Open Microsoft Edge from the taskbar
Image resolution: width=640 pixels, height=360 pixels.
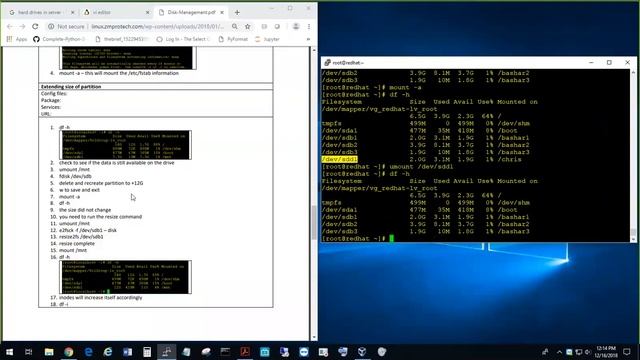(x=88, y=352)
